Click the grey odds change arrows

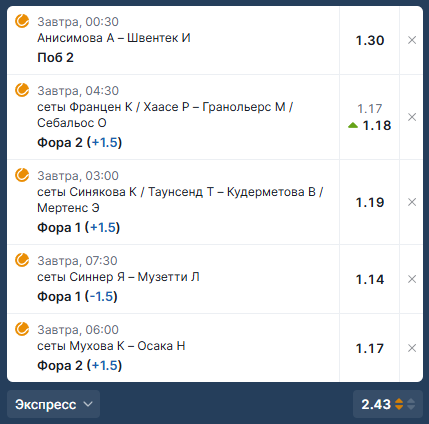[x=411, y=404]
